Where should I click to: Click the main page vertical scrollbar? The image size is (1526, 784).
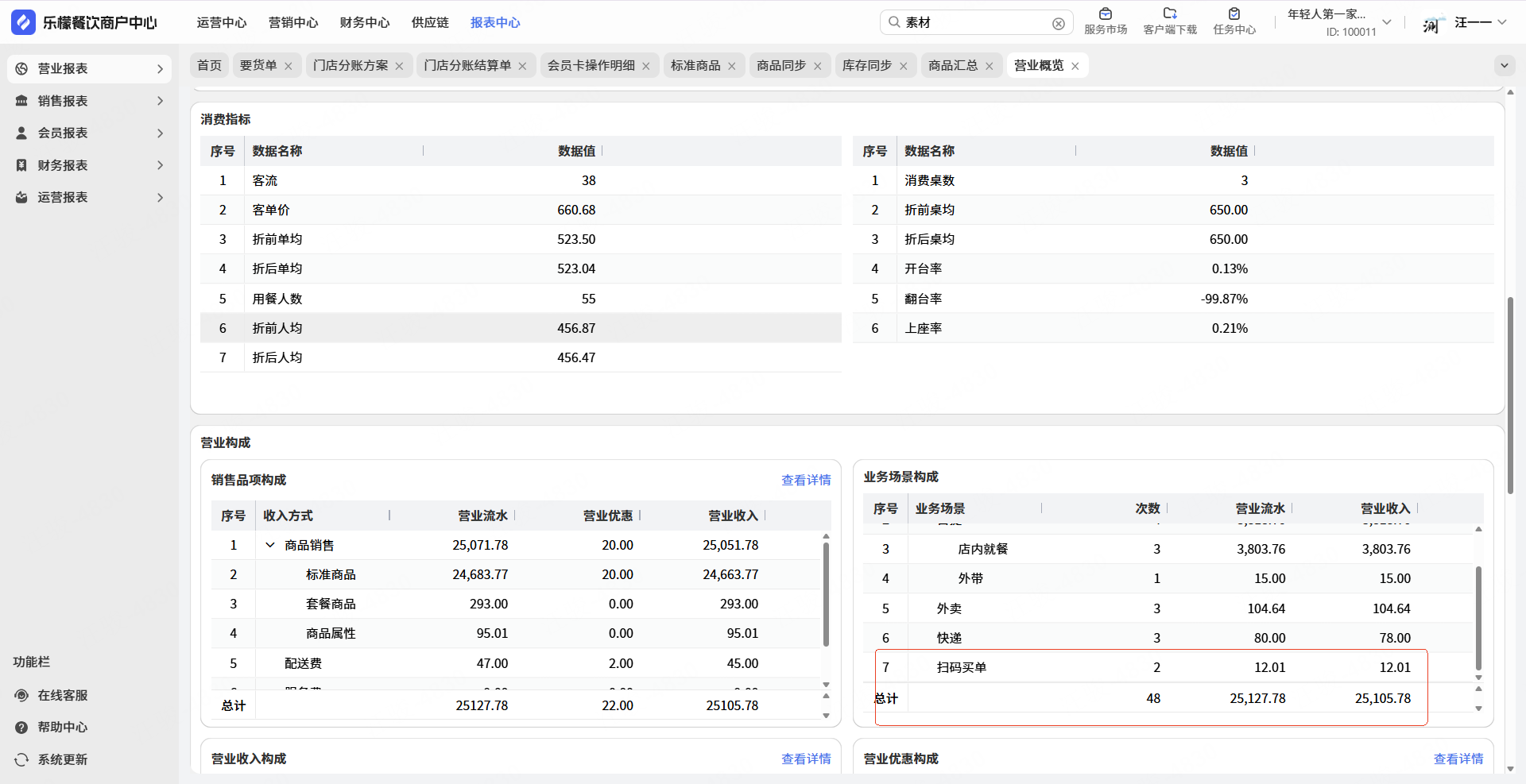tap(1510, 395)
